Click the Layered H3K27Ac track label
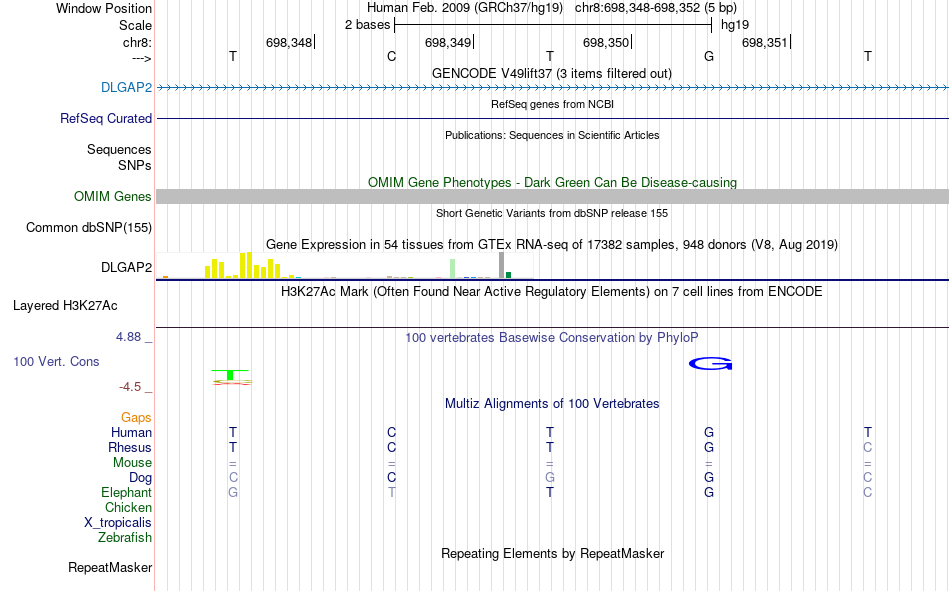 click(x=65, y=306)
